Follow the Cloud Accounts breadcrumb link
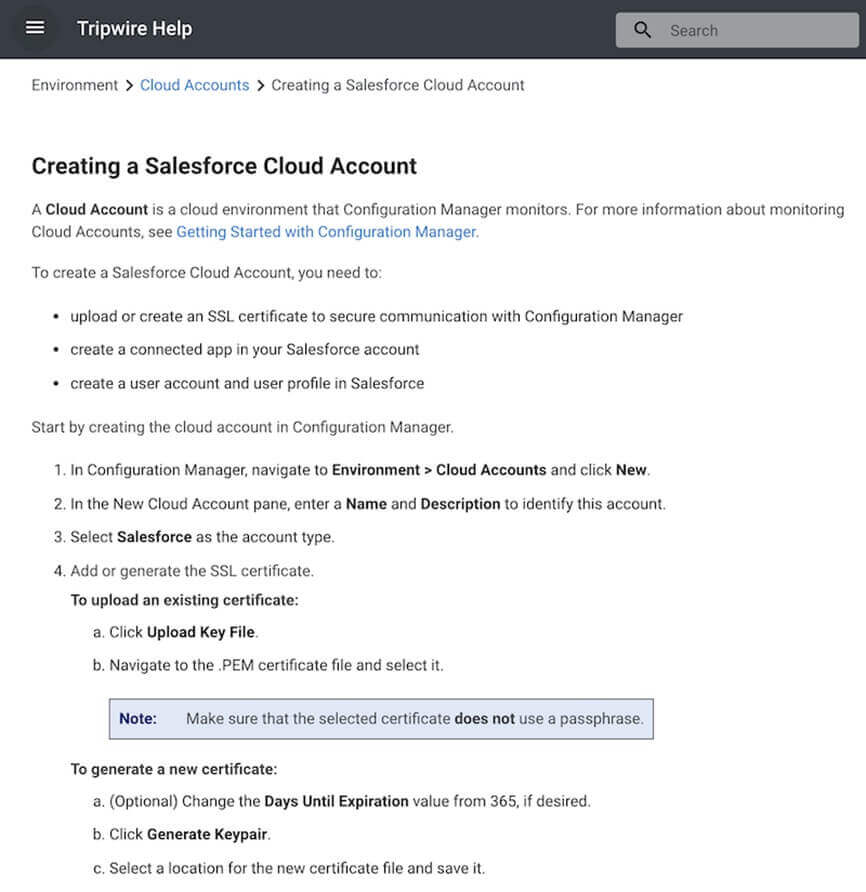The height and width of the screenshot is (892, 866). pyautogui.click(x=194, y=85)
